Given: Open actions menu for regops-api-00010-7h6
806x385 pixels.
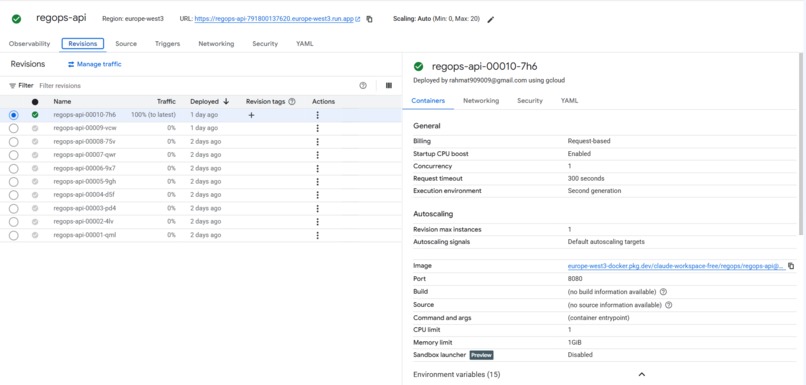Looking at the screenshot, I should click(x=317, y=115).
